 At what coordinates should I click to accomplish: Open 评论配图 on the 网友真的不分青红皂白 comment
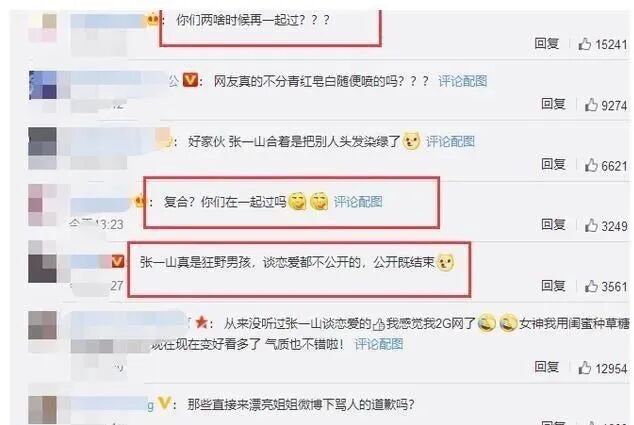[463, 81]
